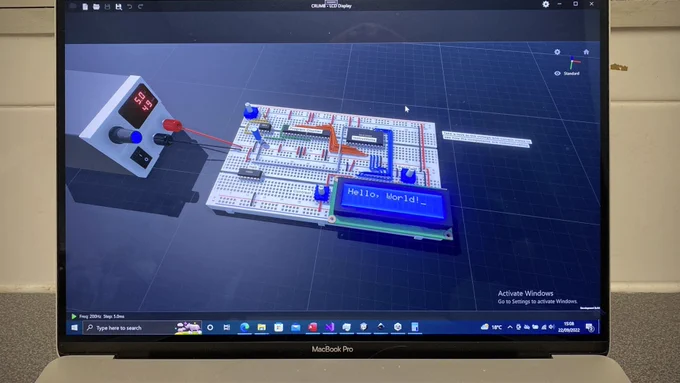The width and height of the screenshot is (680, 383).
Task: Open the clock and date flyout
Action: [569, 327]
